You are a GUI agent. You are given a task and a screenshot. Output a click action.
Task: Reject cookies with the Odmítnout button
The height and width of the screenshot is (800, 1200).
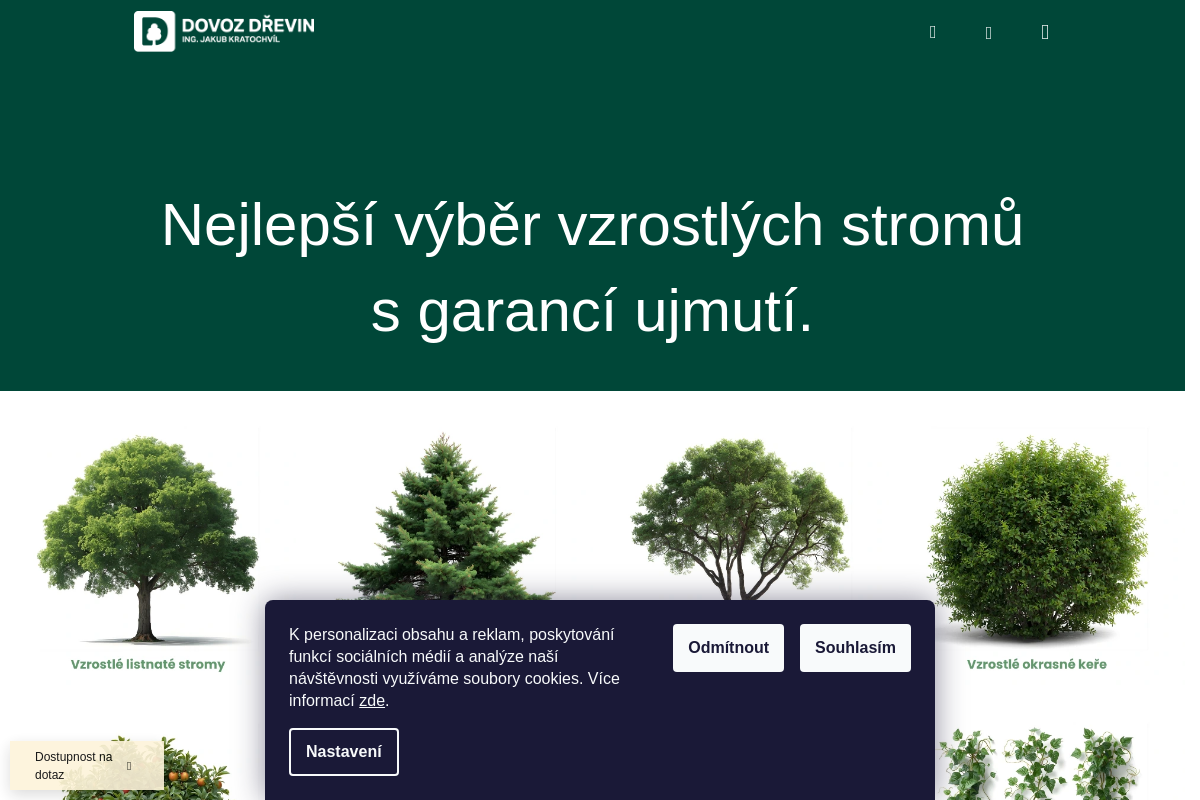(728, 648)
